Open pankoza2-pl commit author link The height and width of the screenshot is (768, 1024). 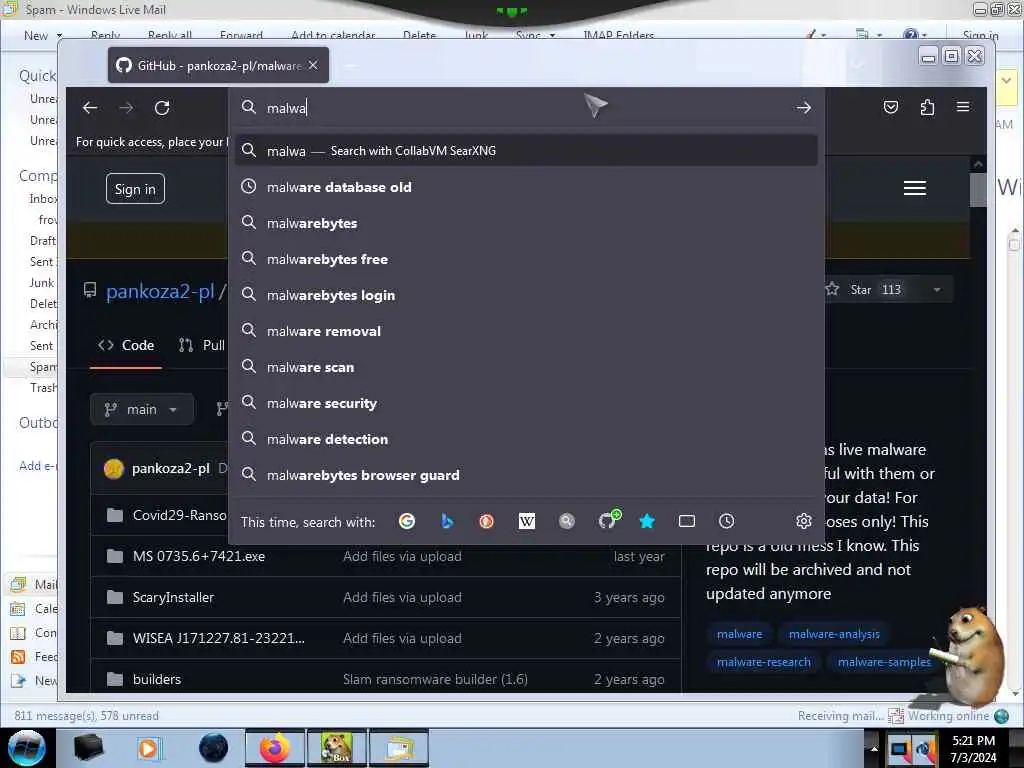[x=170, y=468]
